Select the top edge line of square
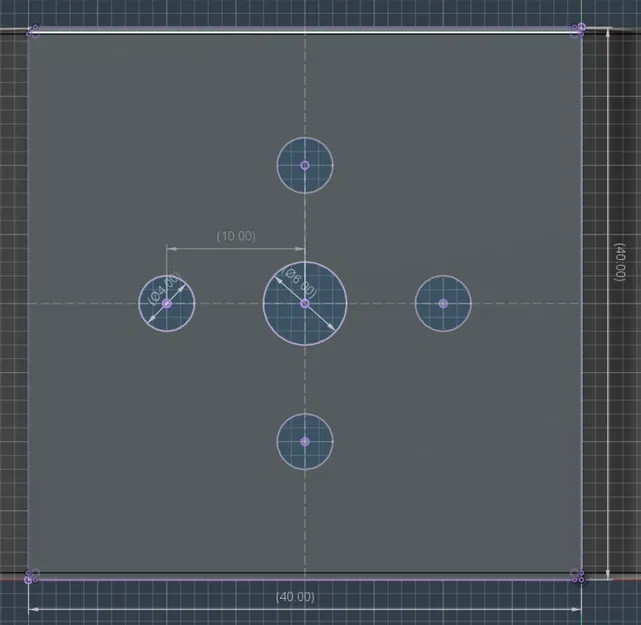 click(x=305, y=29)
